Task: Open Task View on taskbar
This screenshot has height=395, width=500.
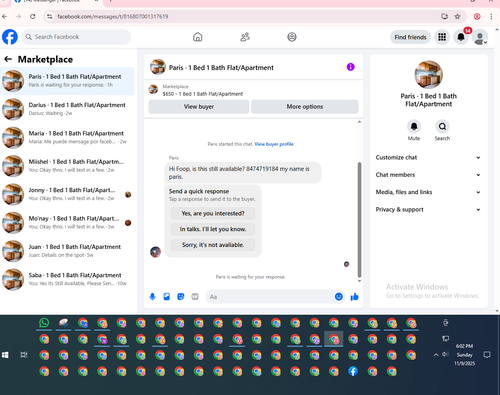Action: coord(24,355)
